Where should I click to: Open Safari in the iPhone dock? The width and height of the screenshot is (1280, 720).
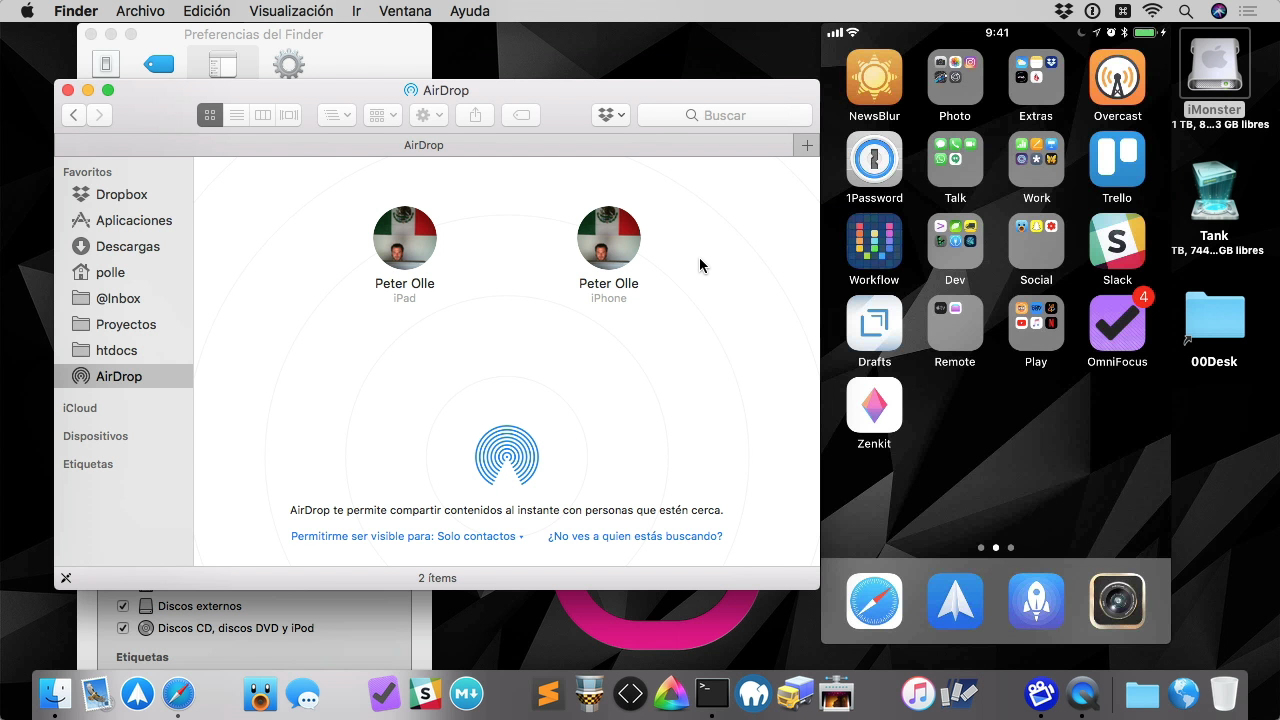[x=874, y=601]
